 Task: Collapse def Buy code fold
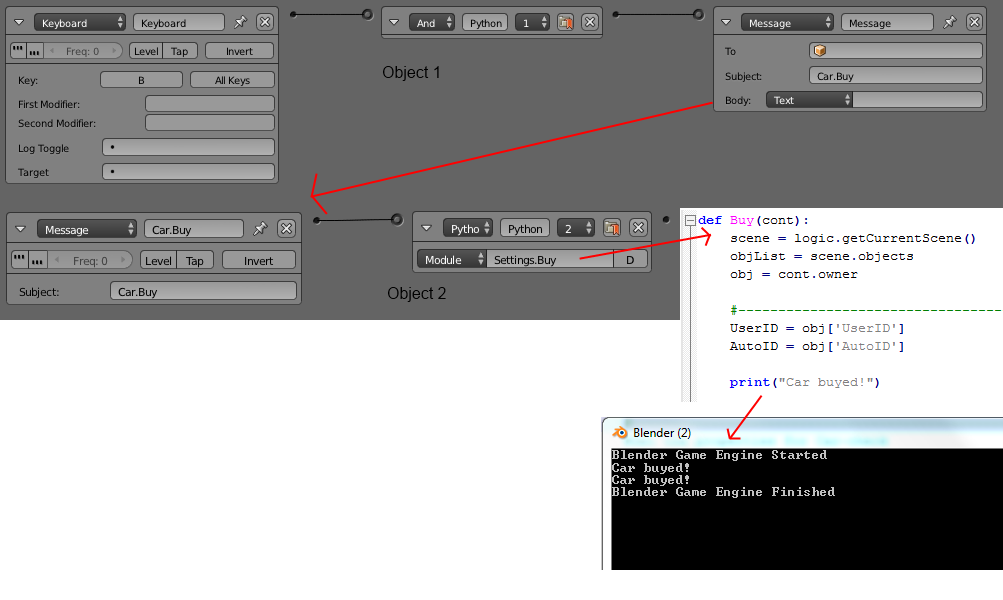point(690,221)
